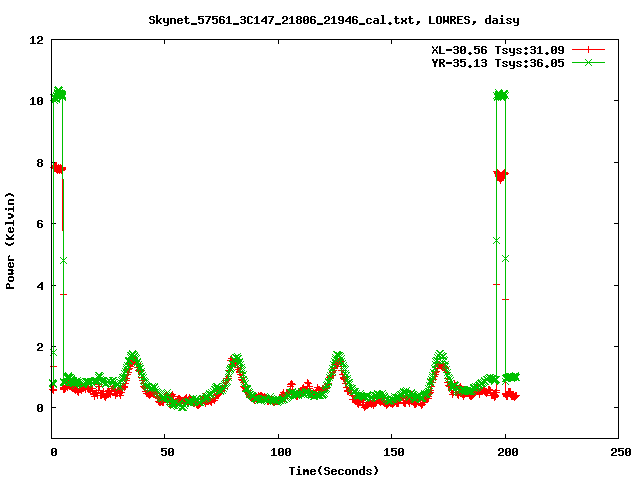Click the legend entry YR-35.13 Tsys:36.05
Screen dimensions: 640x480
498,63
